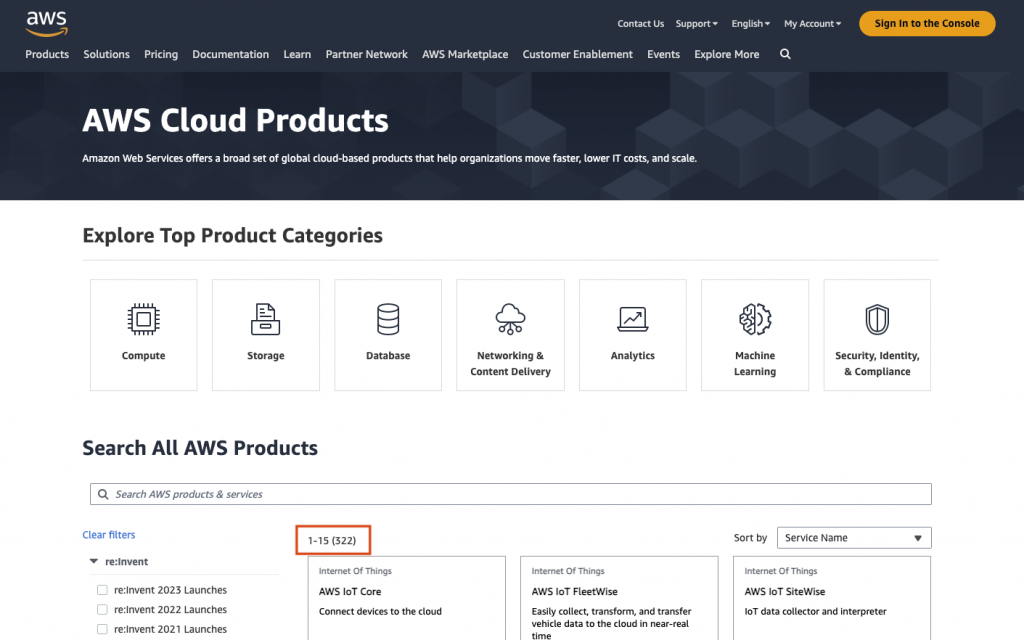The height and width of the screenshot is (640, 1024).
Task: Open the Partner Network menu
Action: (x=366, y=54)
